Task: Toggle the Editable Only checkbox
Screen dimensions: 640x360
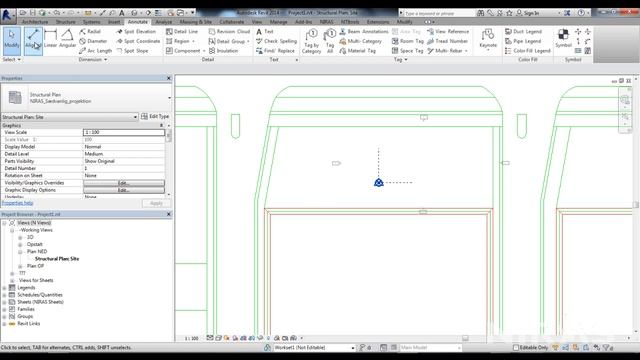Action: coord(516,348)
